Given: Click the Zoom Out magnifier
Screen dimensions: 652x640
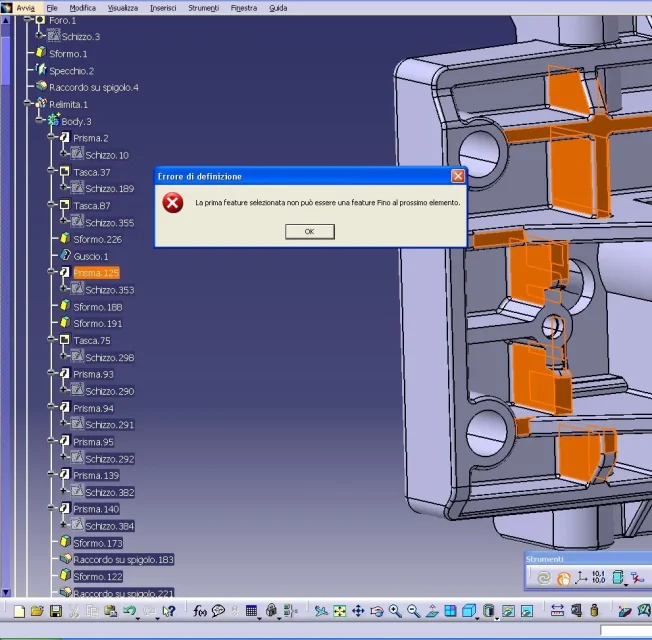Looking at the screenshot, I should 413,611.
